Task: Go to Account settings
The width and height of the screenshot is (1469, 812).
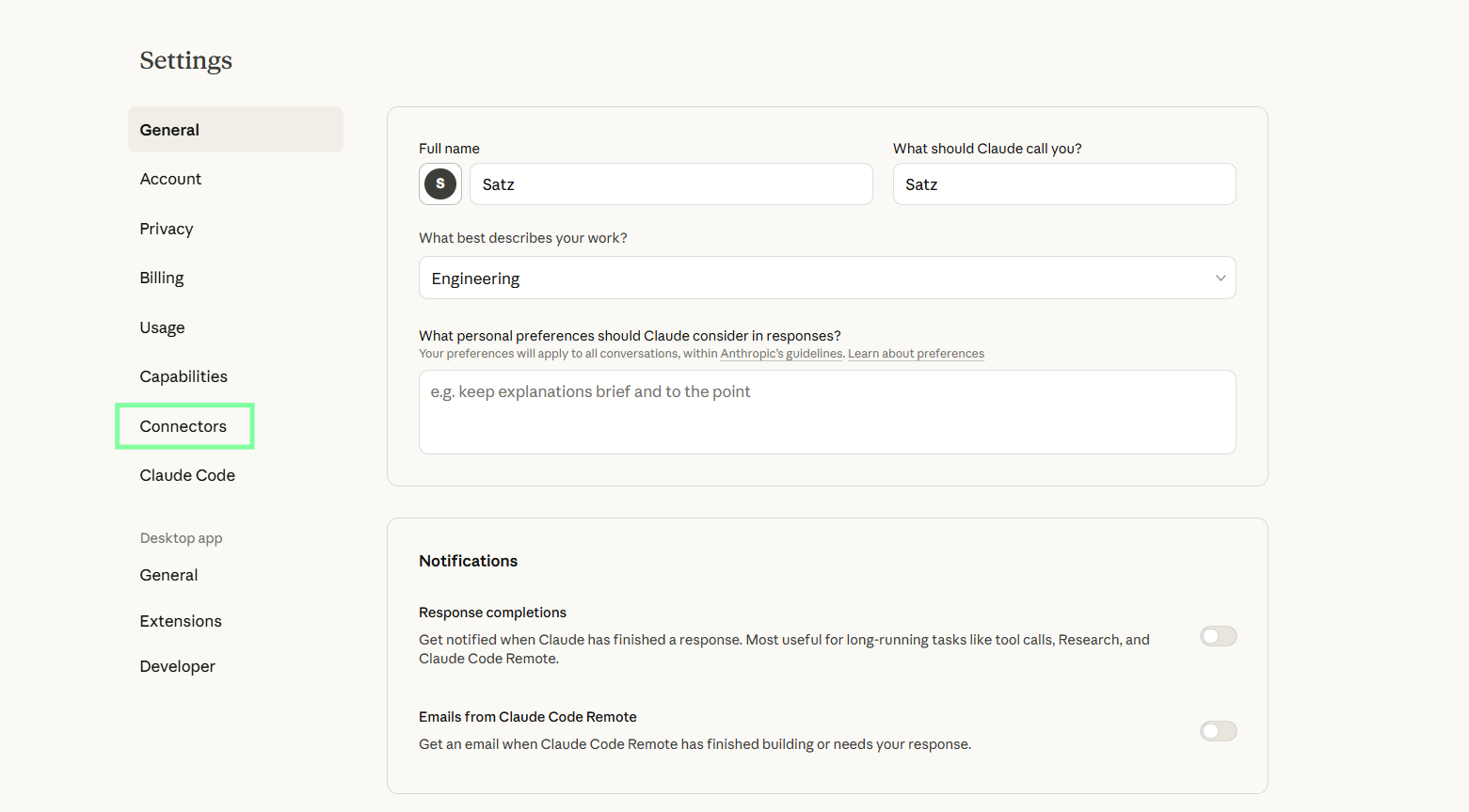Action: 170,179
